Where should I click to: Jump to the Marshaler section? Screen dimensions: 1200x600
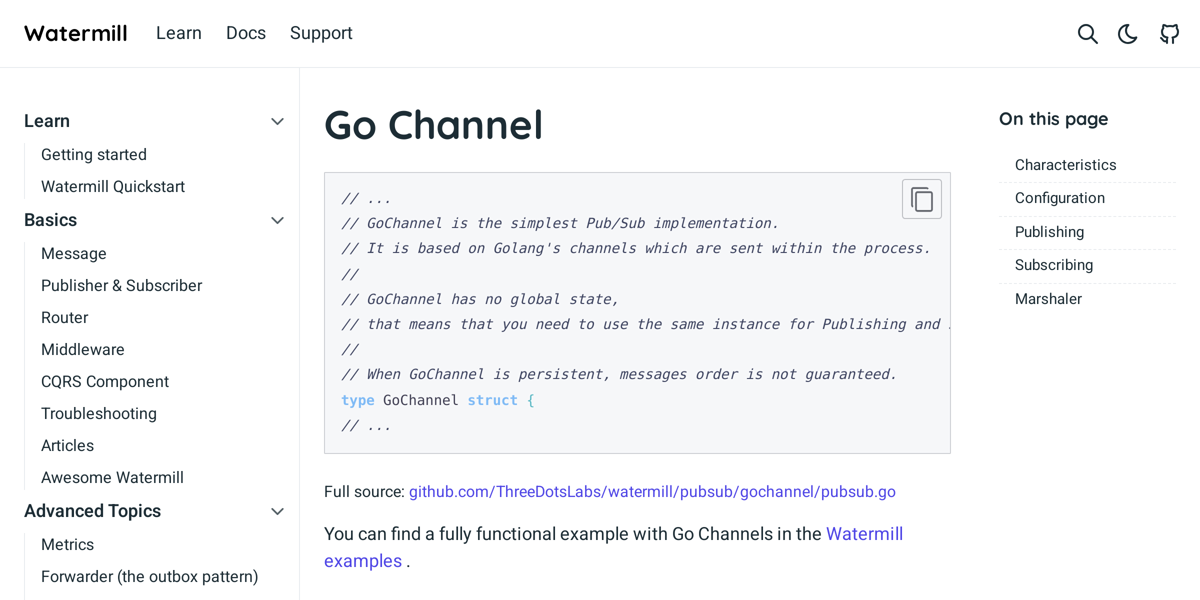click(x=1048, y=298)
